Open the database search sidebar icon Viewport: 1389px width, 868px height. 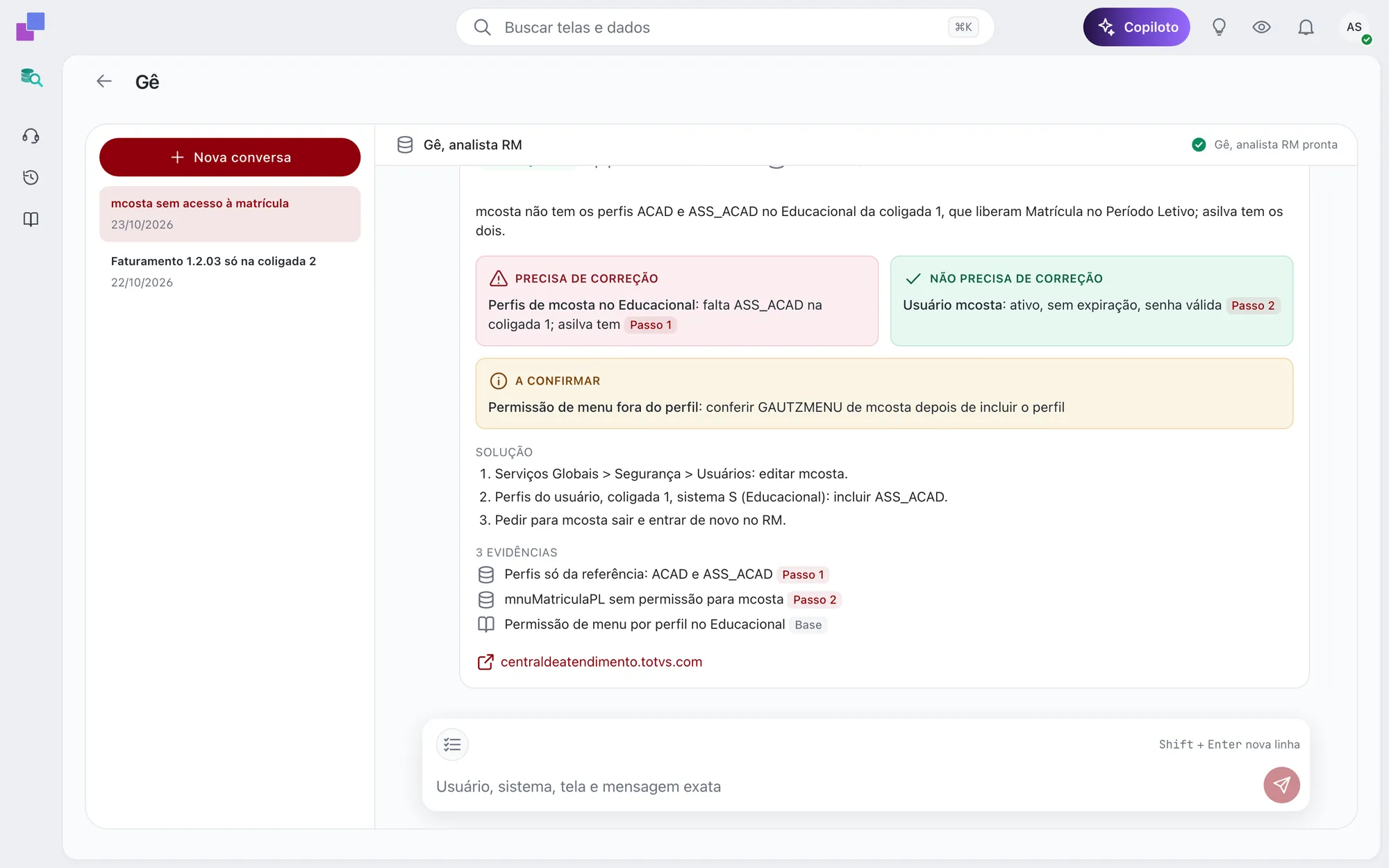click(x=31, y=78)
